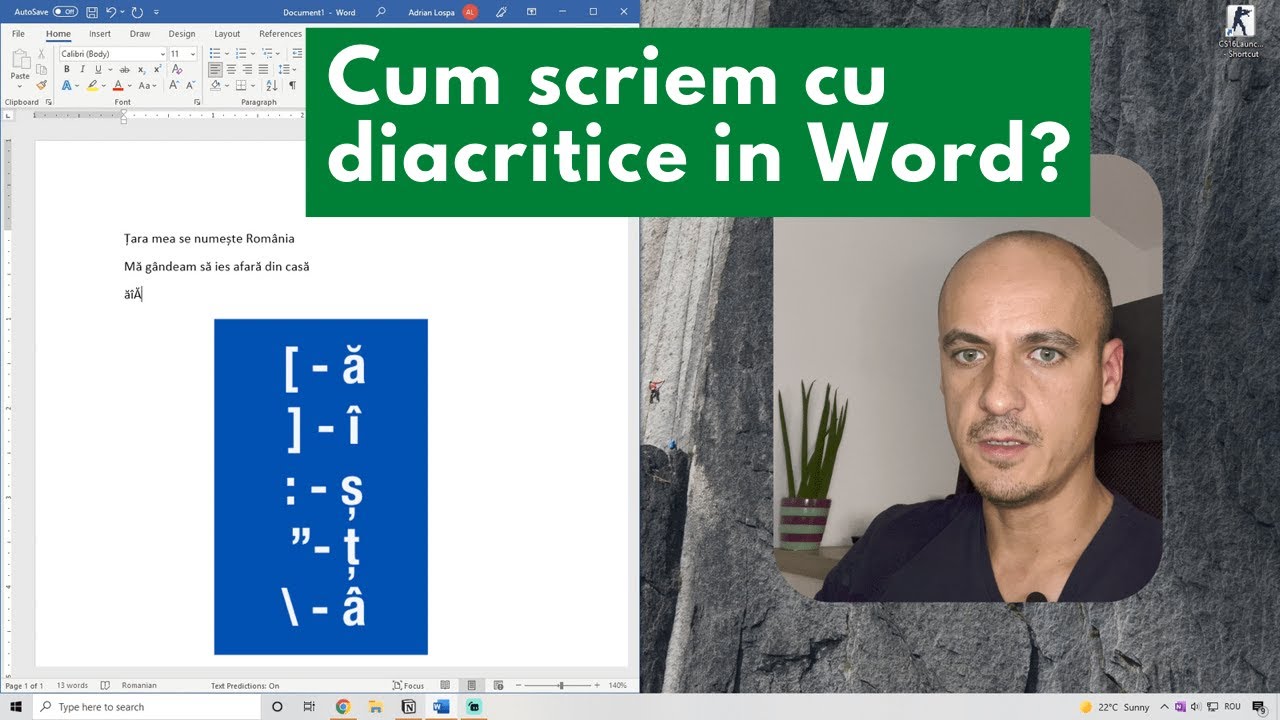Click the Paste button
This screenshot has height=720, width=1280.
point(20,62)
